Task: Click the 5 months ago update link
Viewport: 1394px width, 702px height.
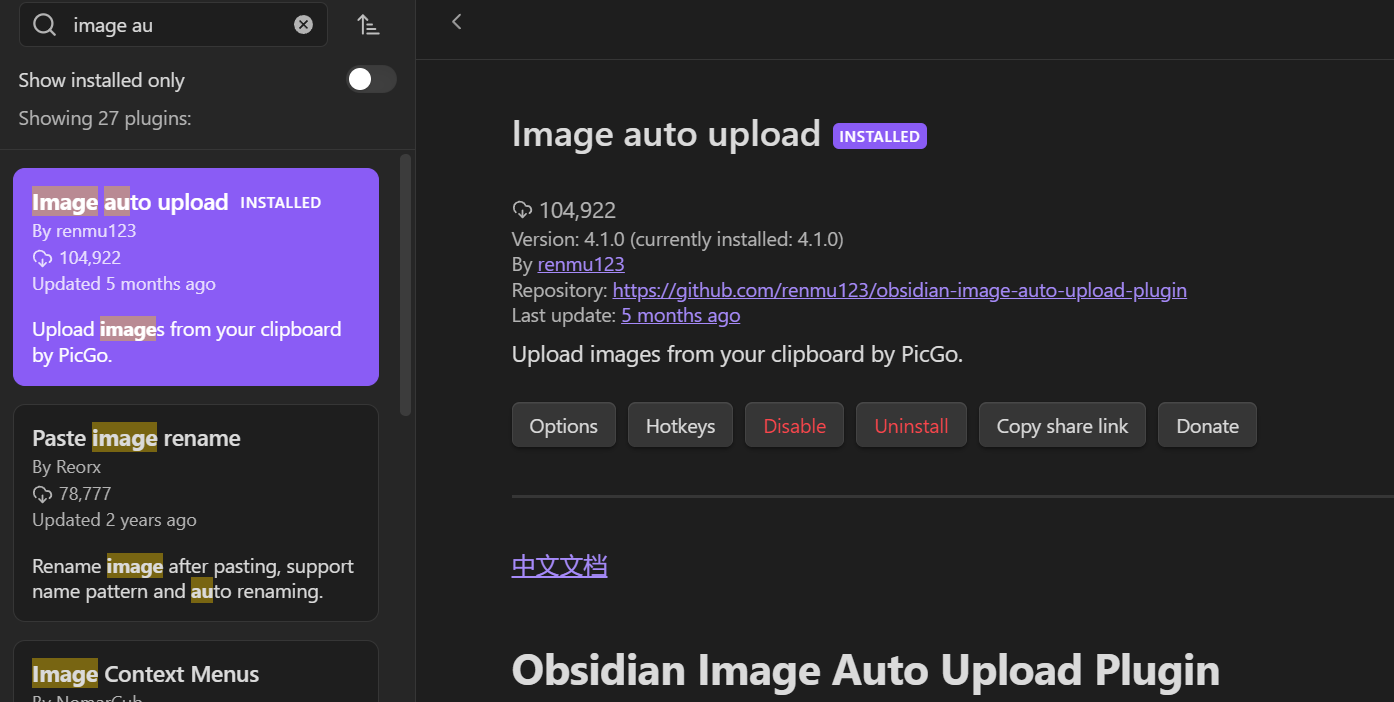Action: (x=680, y=316)
